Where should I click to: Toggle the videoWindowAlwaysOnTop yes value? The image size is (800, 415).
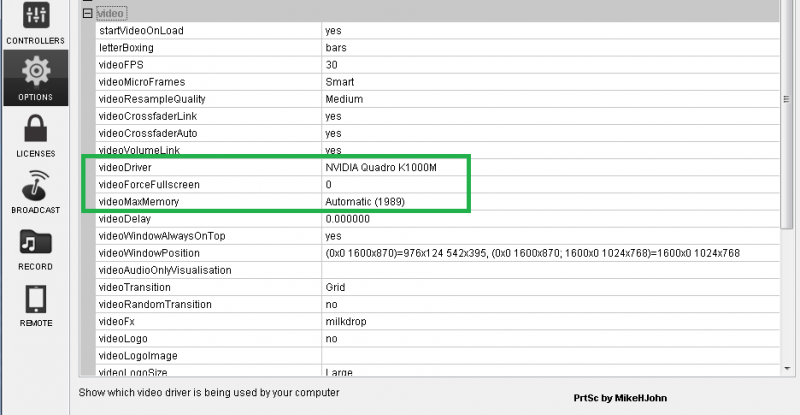(333, 236)
